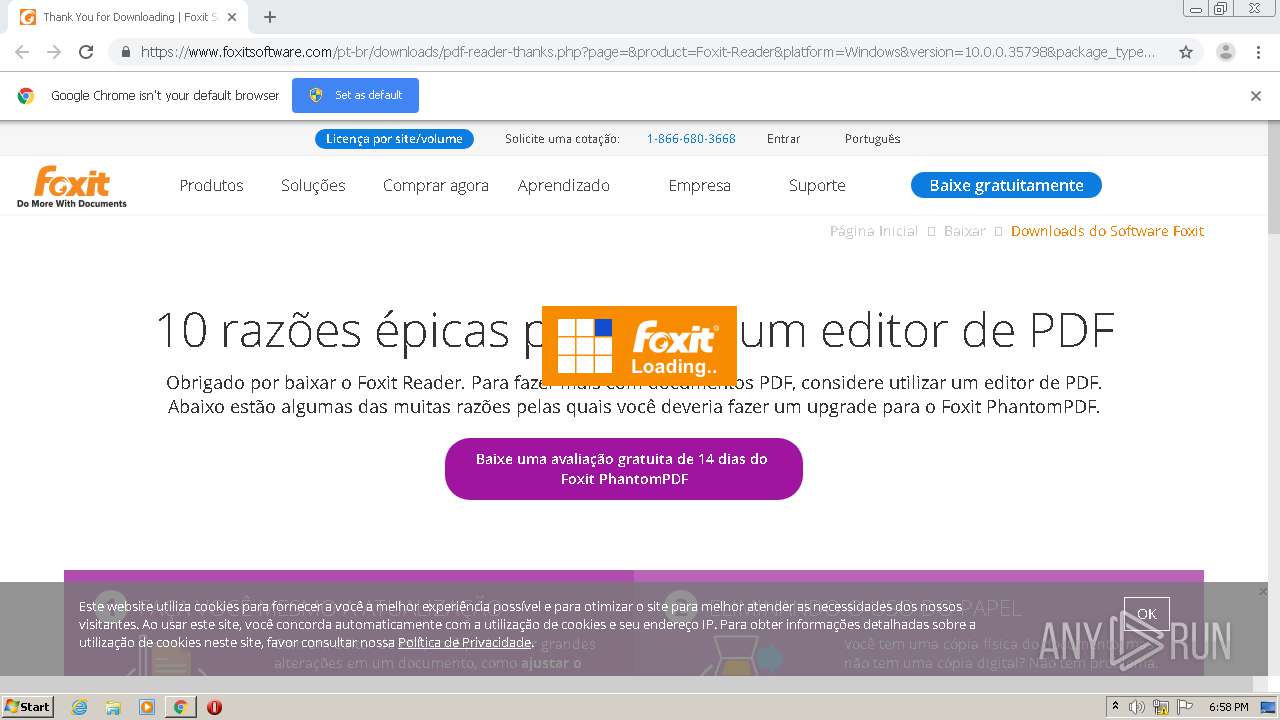
Task: Open the Produtos menu
Action: [211, 185]
